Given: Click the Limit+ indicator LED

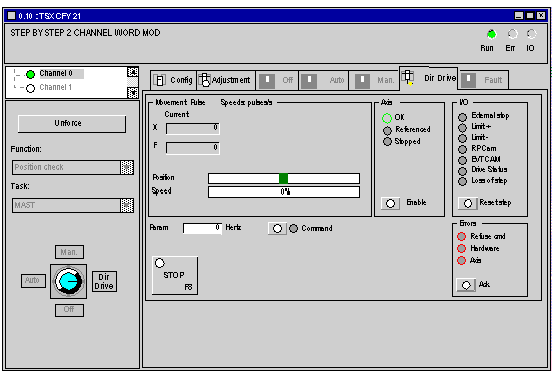Looking at the screenshot, I should point(462,128).
